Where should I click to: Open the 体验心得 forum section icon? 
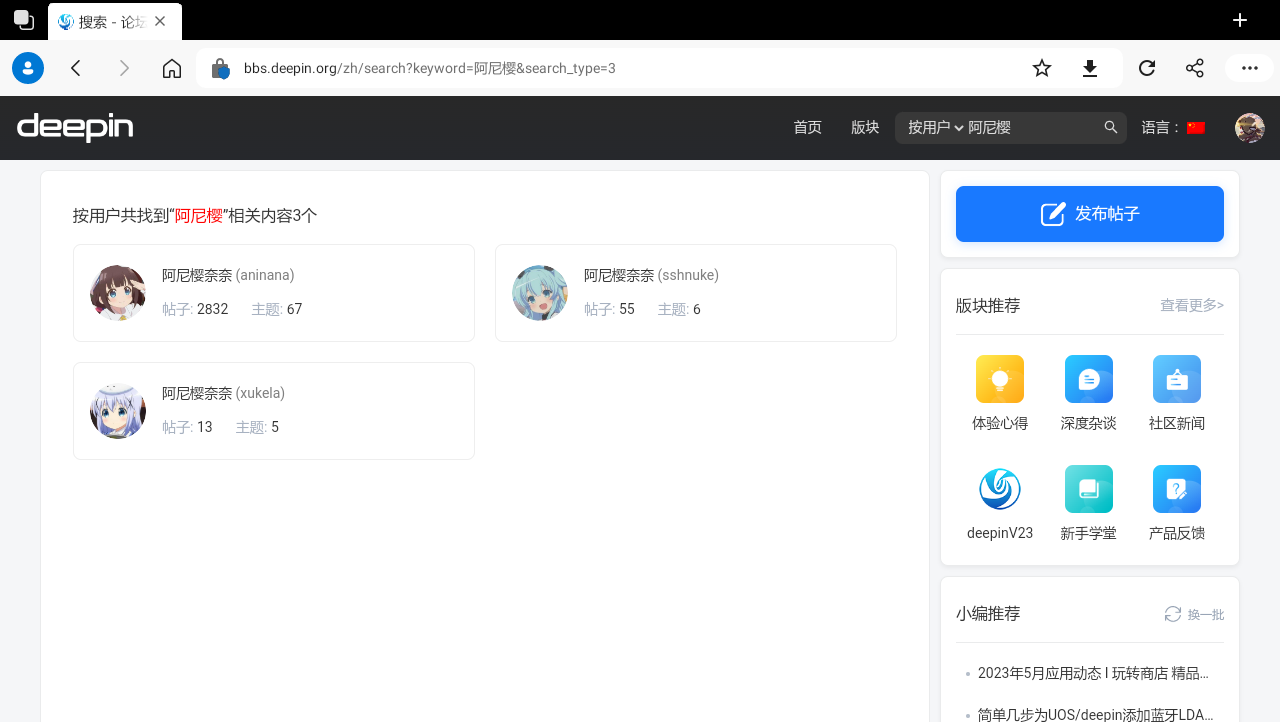999,379
